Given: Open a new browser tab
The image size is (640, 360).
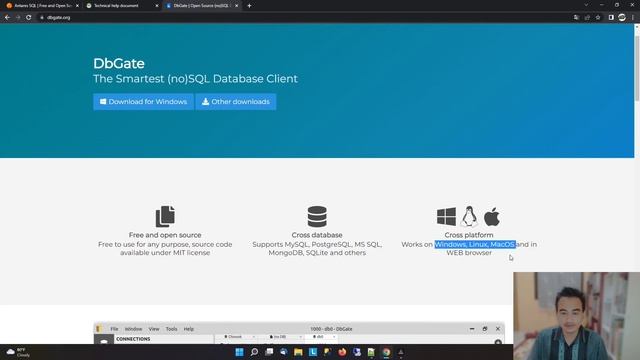Looking at the screenshot, I should click(249, 6).
